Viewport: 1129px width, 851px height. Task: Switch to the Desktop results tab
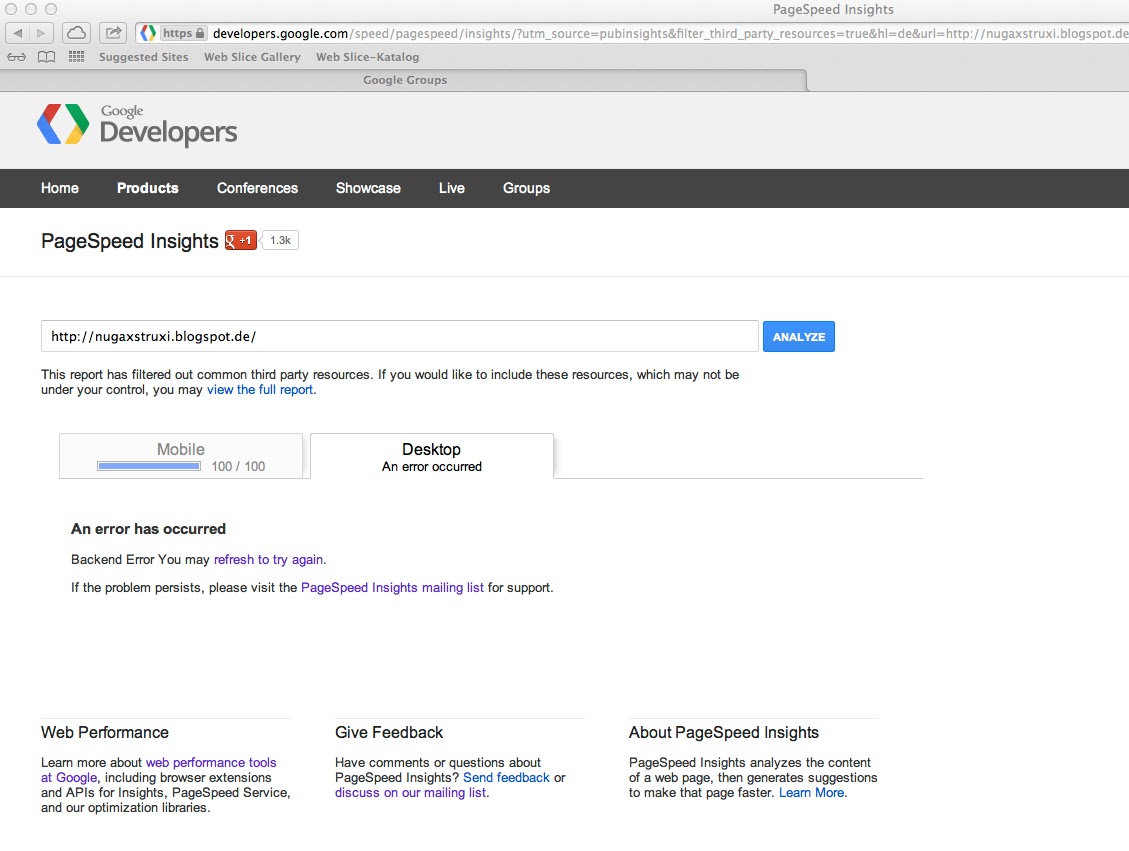pyautogui.click(x=432, y=456)
